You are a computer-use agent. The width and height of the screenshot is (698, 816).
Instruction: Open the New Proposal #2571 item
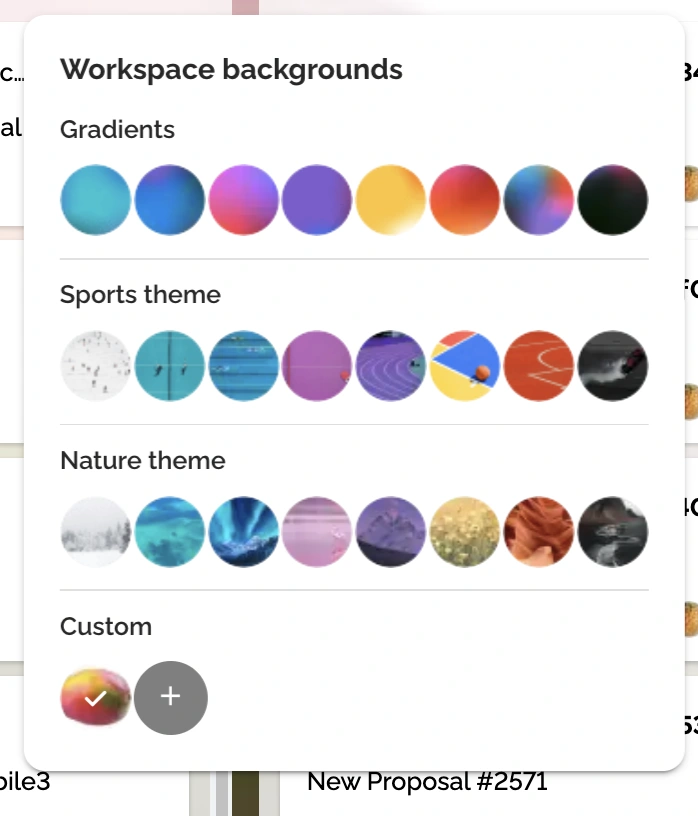tap(427, 781)
